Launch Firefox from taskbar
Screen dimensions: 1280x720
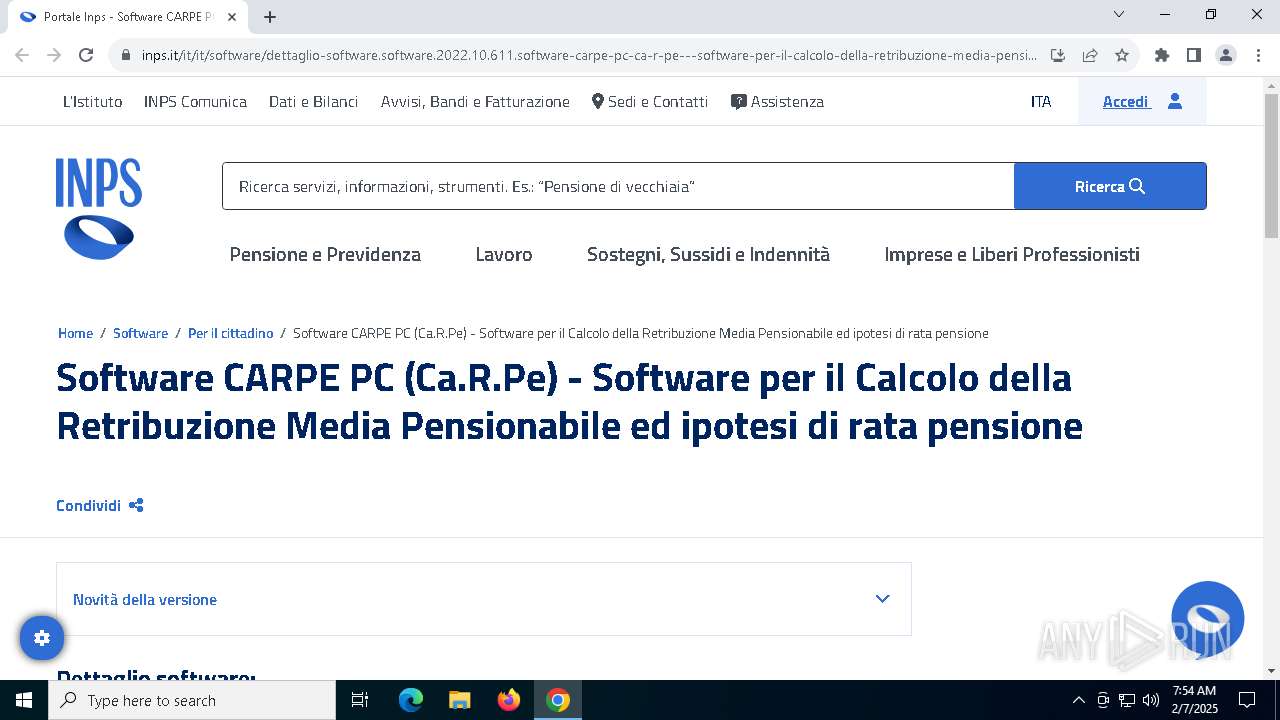pyautogui.click(x=509, y=700)
